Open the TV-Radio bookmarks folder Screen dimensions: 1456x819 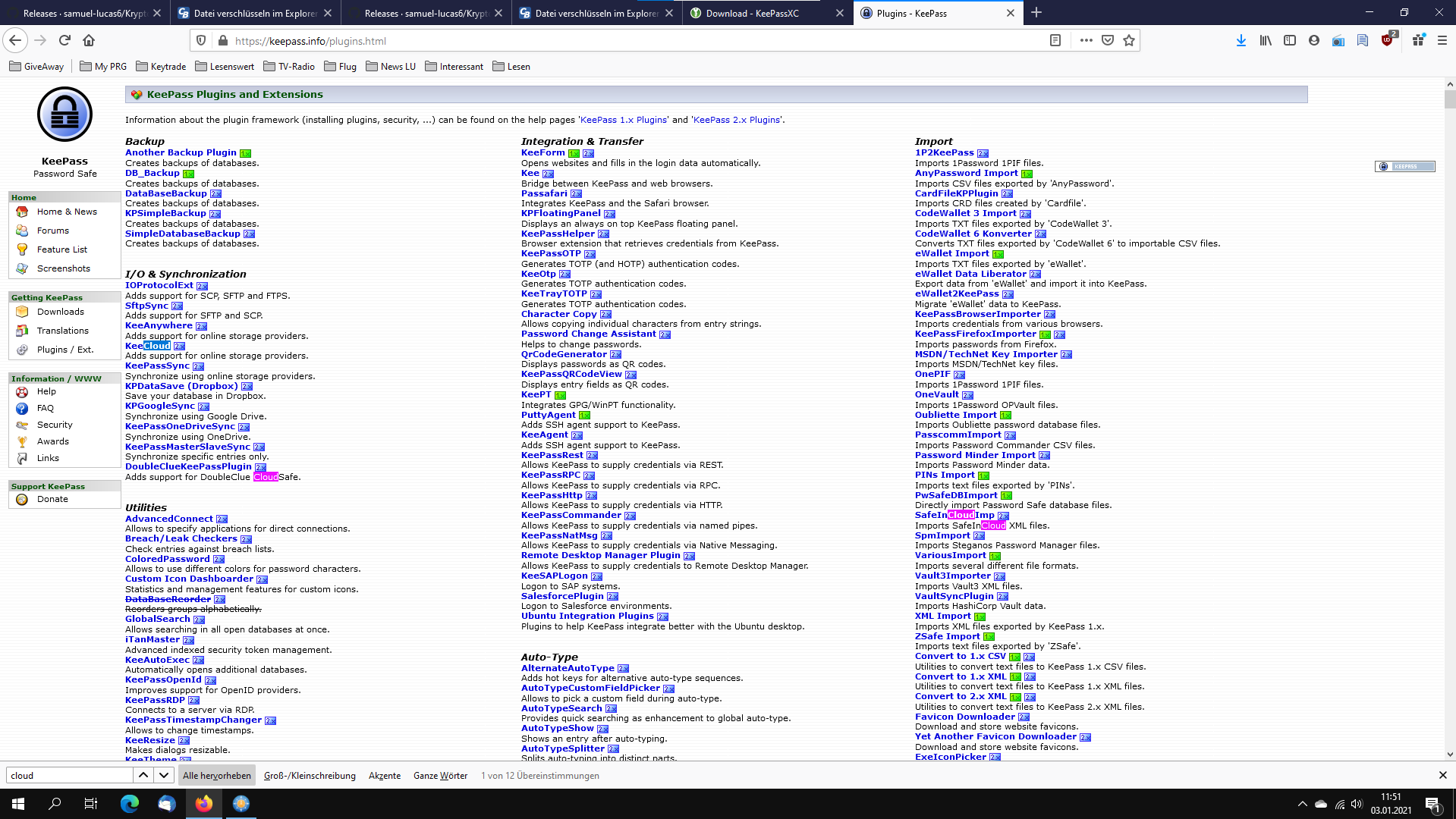click(289, 67)
